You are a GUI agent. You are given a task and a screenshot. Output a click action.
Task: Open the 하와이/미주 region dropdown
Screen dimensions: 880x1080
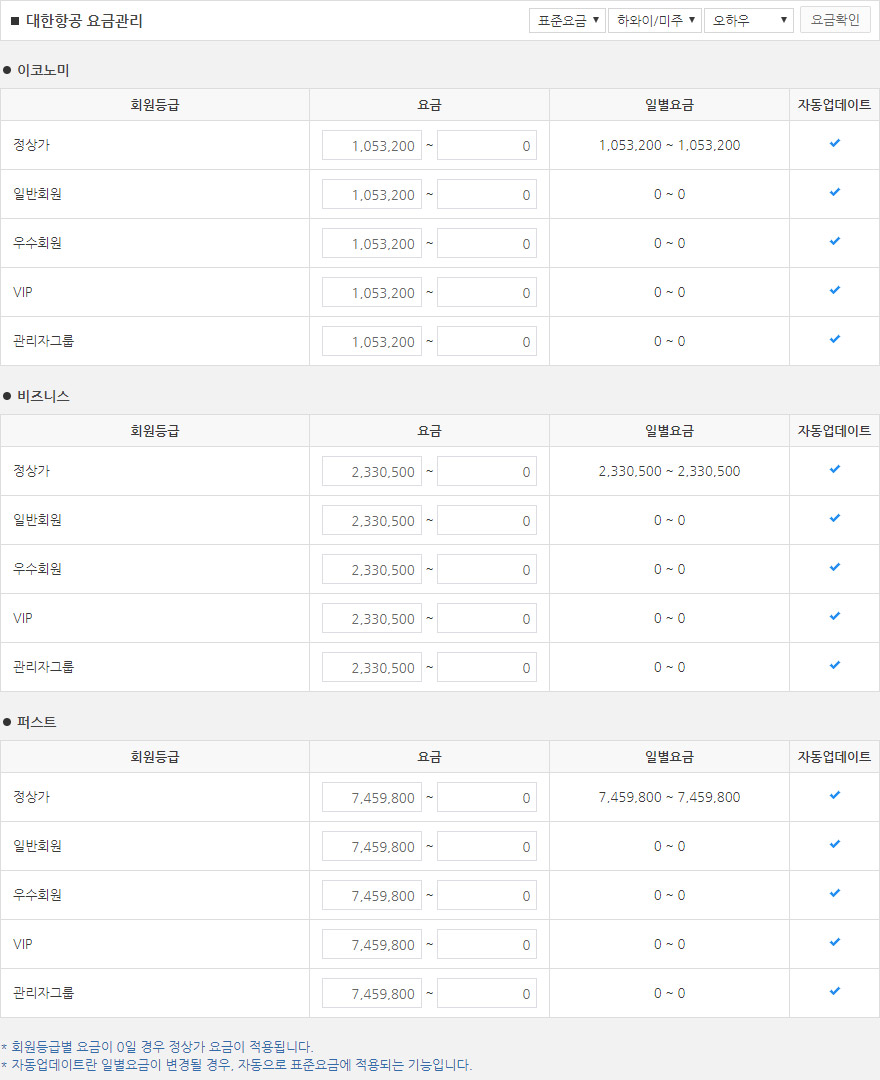point(654,21)
